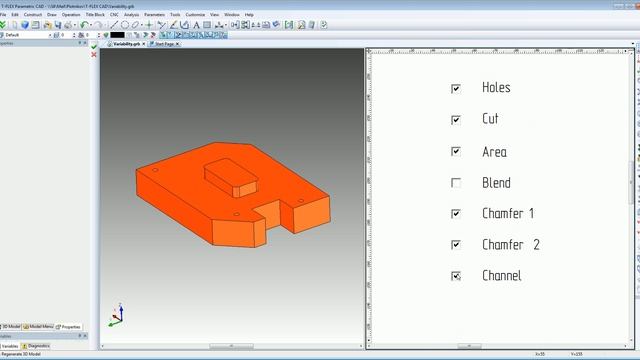Switch to the Properties panel tab

click(x=68, y=327)
